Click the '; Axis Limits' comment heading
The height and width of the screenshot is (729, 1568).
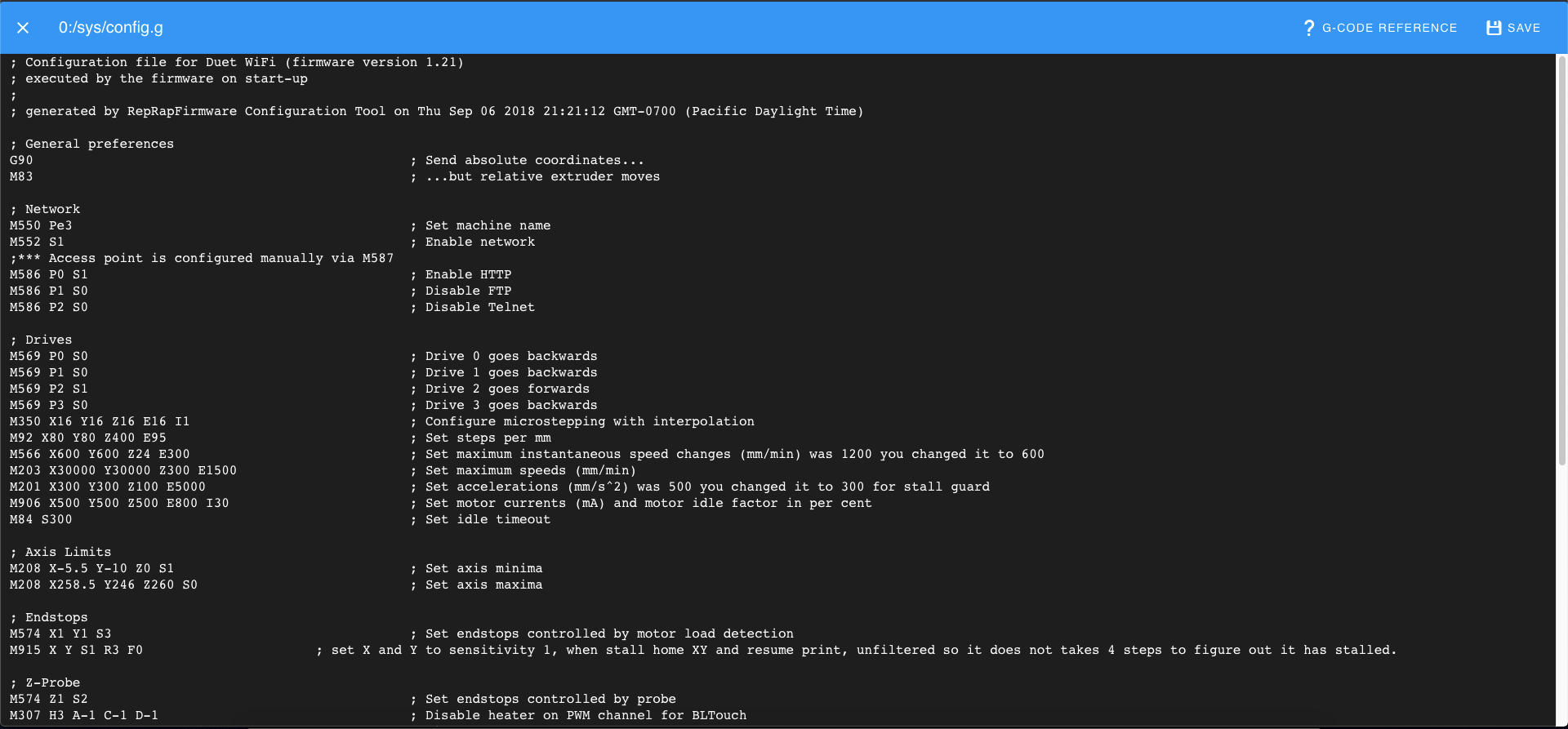click(x=60, y=552)
